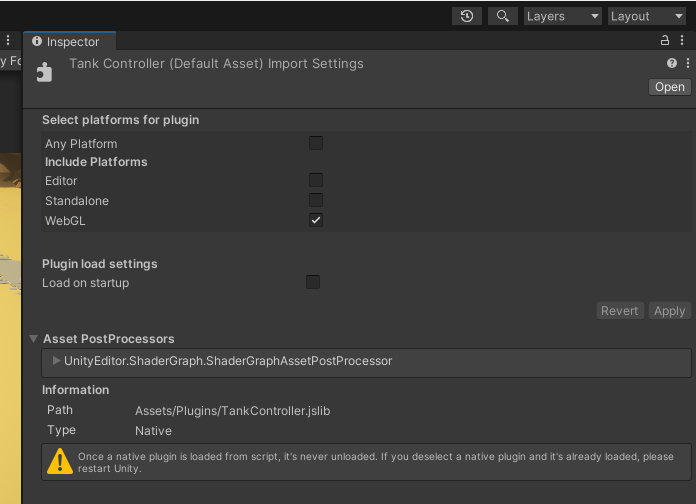Collapse the Asset PostProcessors section
This screenshot has width=696, height=504.
(x=34, y=339)
